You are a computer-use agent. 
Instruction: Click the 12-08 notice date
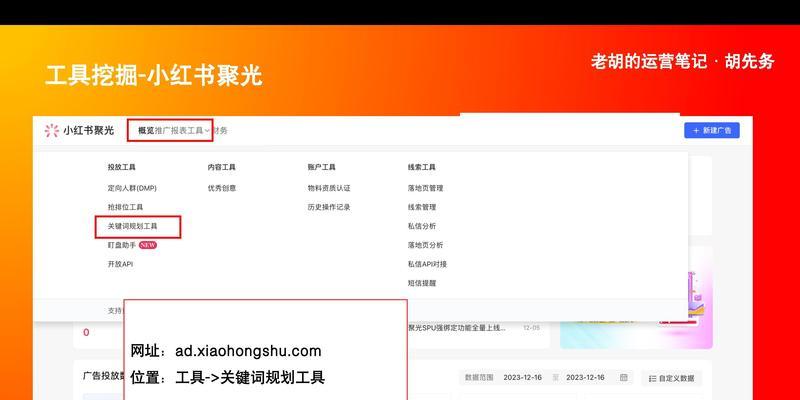tap(531, 328)
